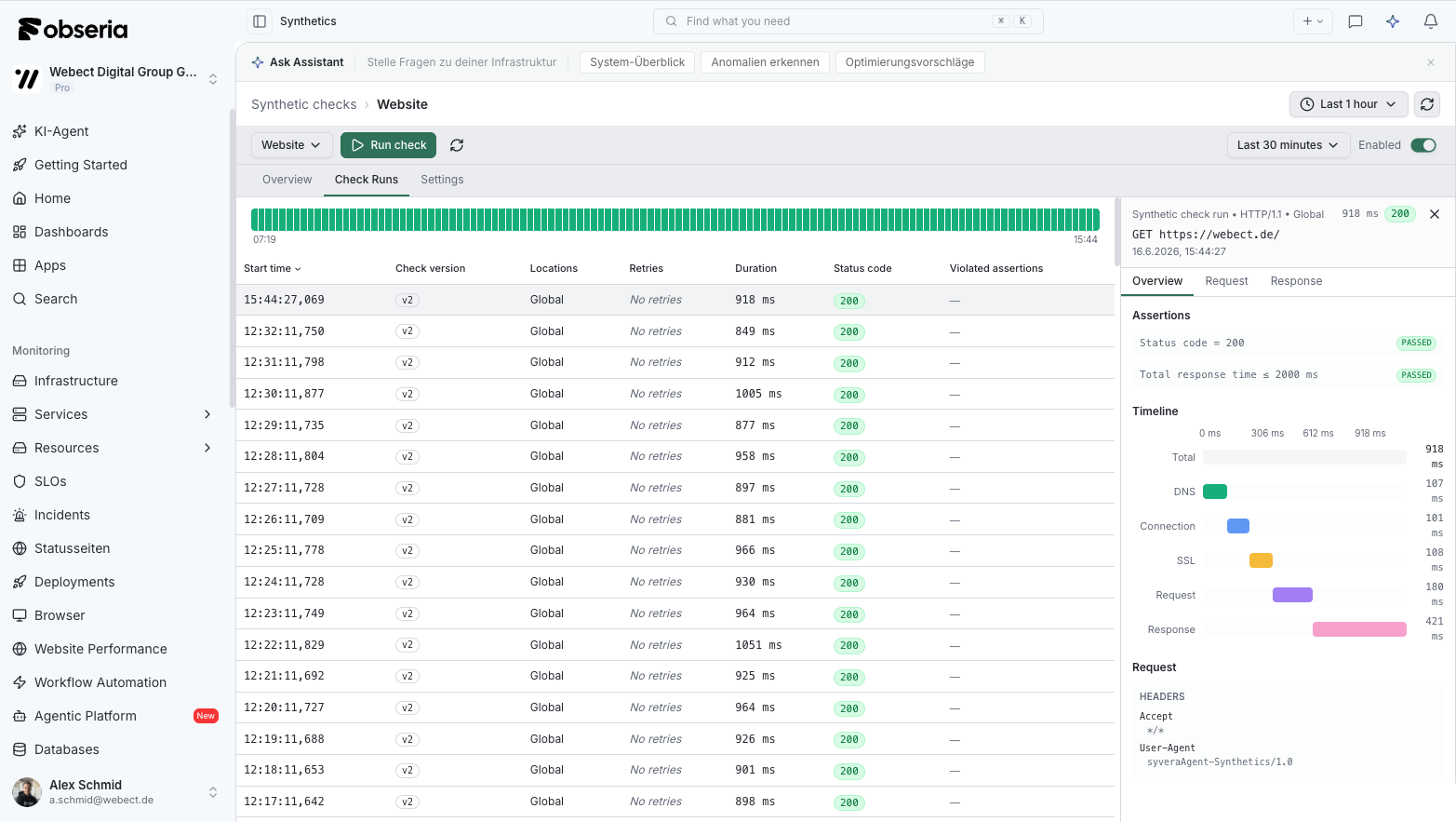Screen dimensions: 1456x822
Task: Go back to Synthetic checks breadcrumb
Action: pyautogui.click(x=304, y=104)
